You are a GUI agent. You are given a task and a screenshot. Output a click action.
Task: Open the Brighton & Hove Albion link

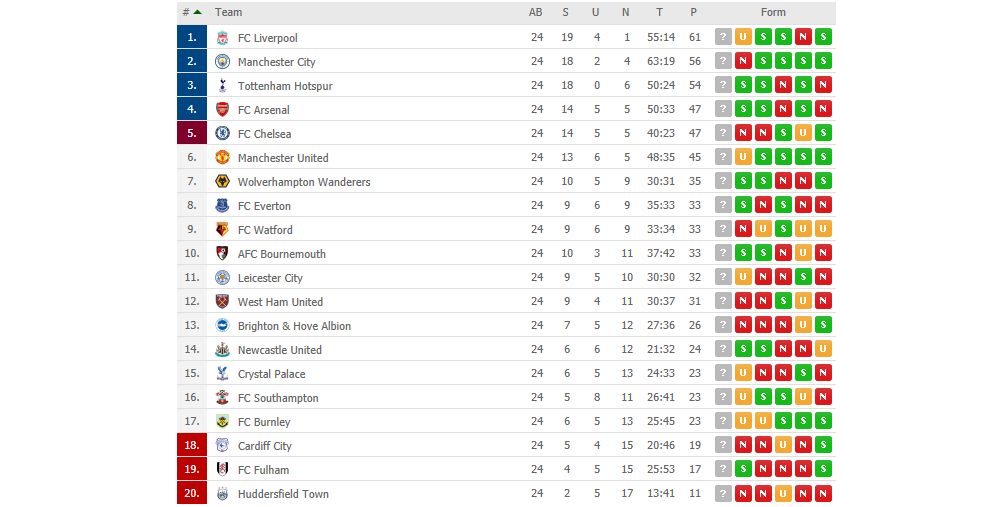coord(295,325)
